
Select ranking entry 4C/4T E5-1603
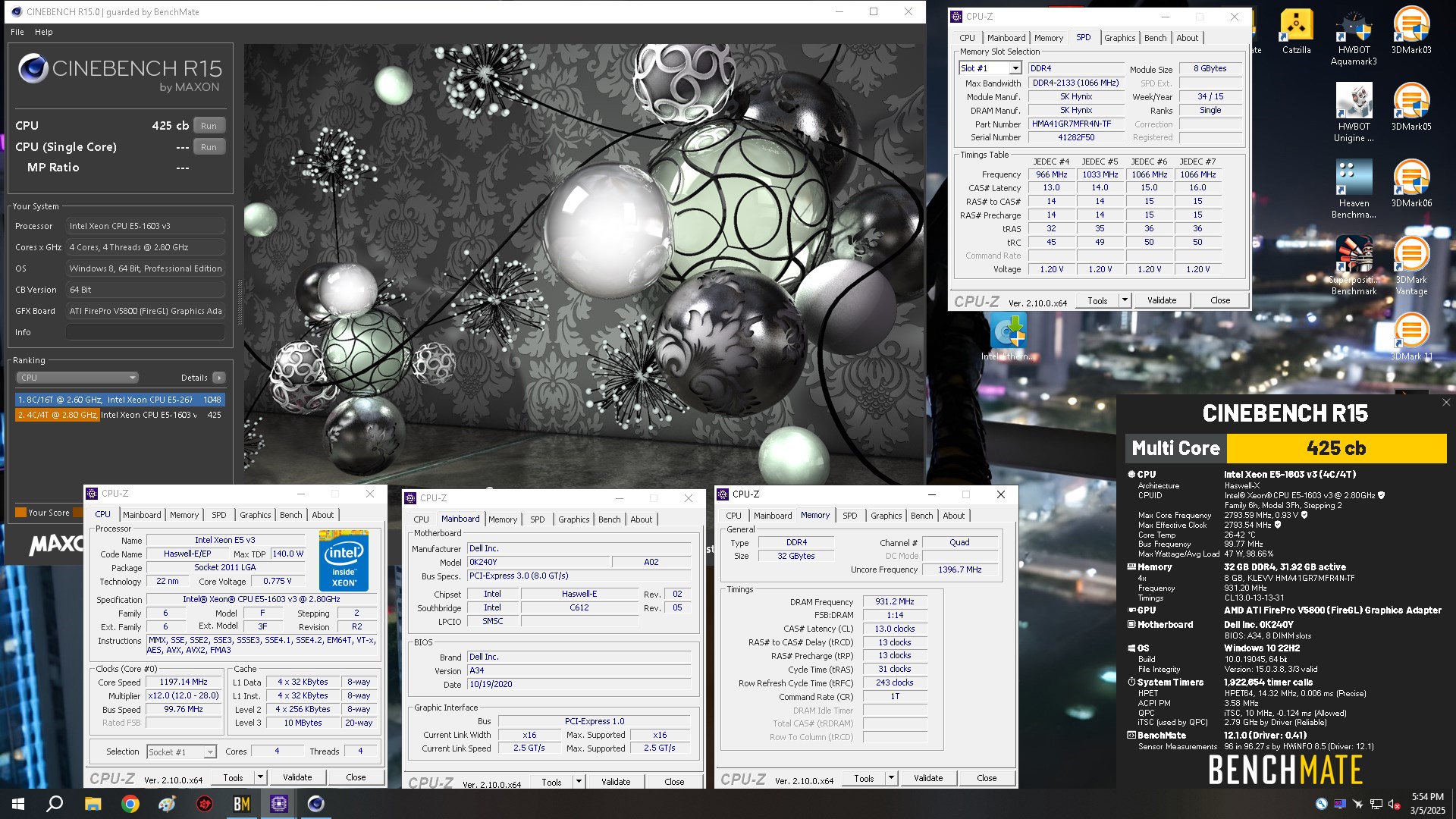click(x=120, y=415)
